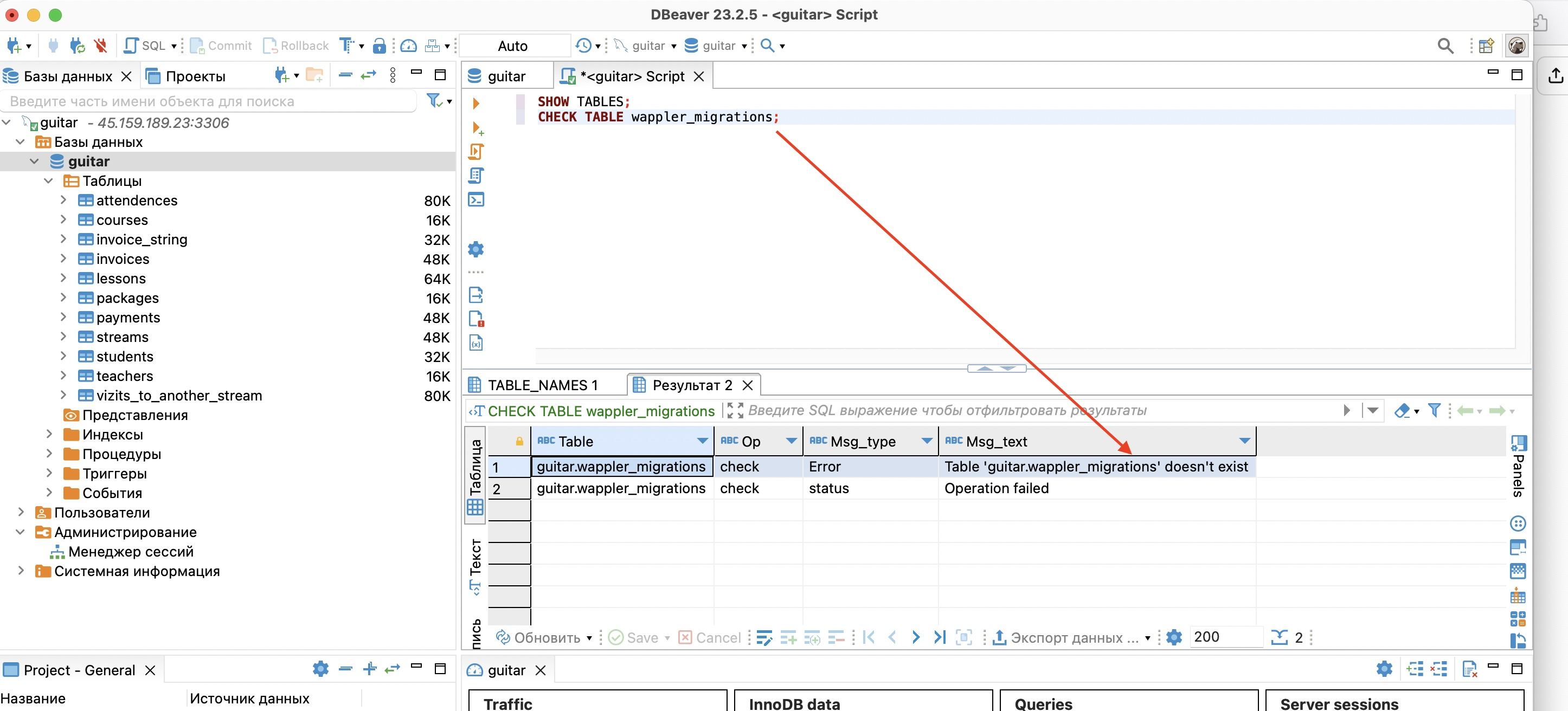
Task: Open SQL console terminal icon
Action: click(x=476, y=199)
